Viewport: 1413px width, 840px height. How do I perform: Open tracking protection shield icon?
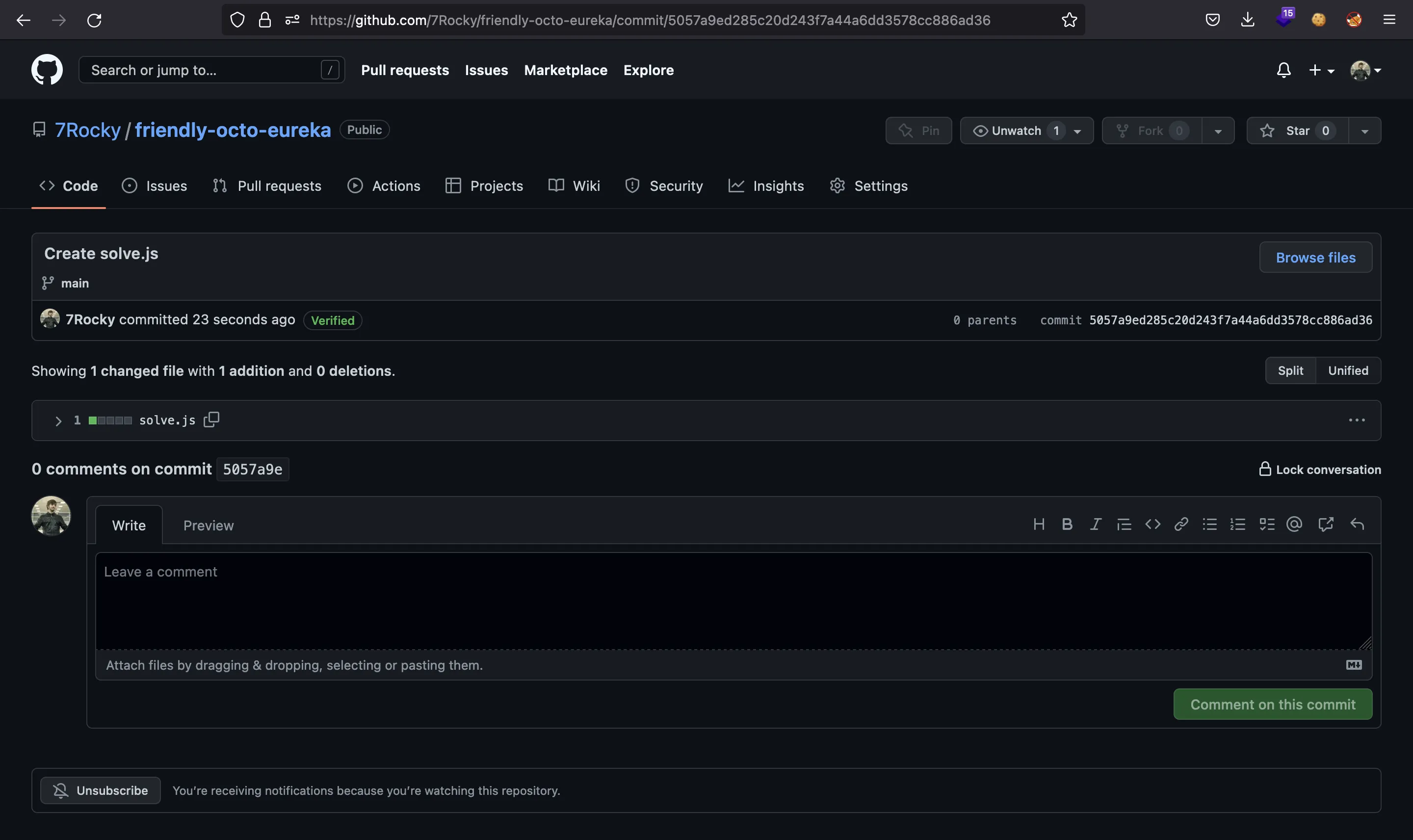[x=237, y=20]
